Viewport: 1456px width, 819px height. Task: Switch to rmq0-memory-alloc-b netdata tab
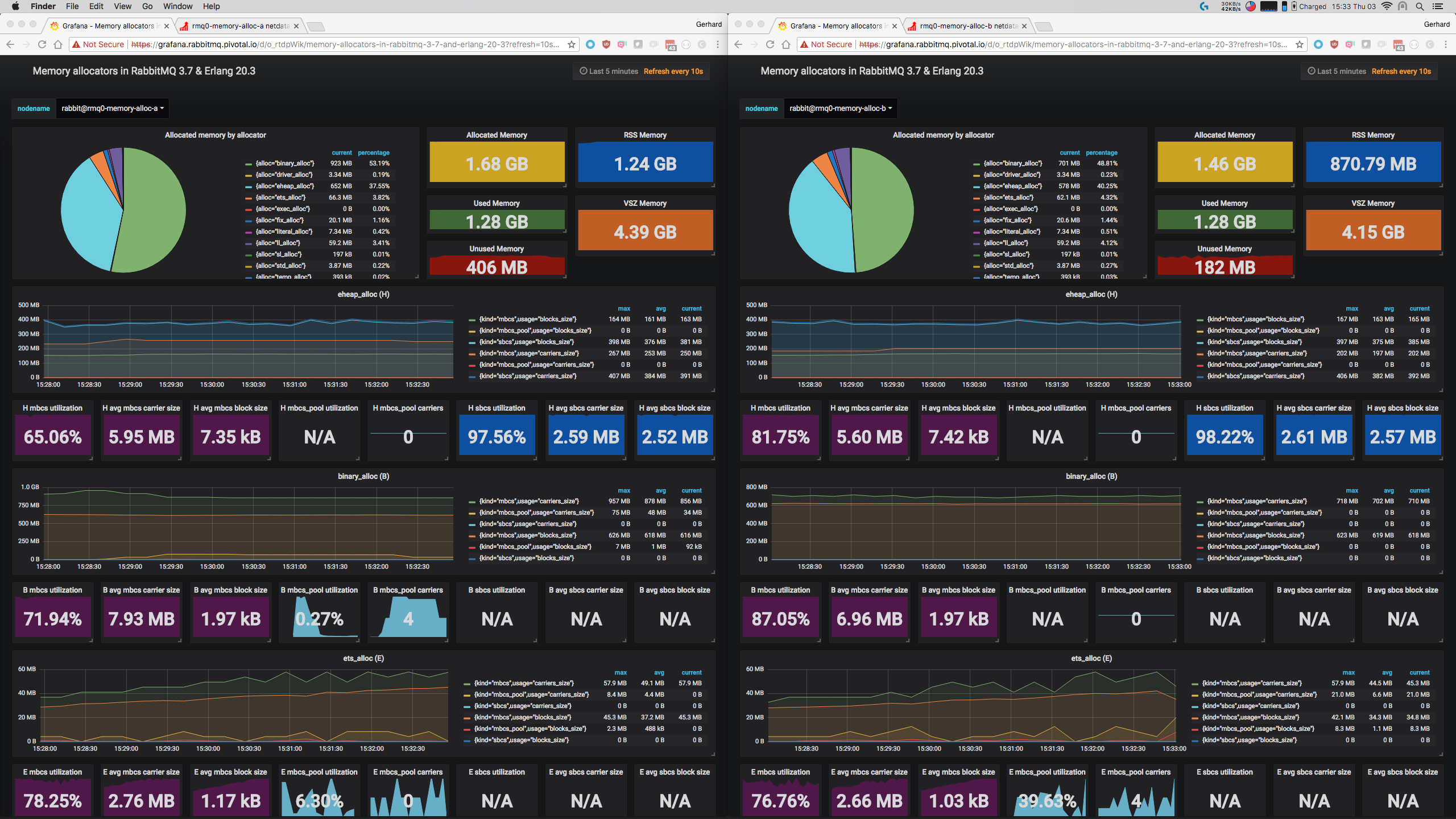pos(967,26)
